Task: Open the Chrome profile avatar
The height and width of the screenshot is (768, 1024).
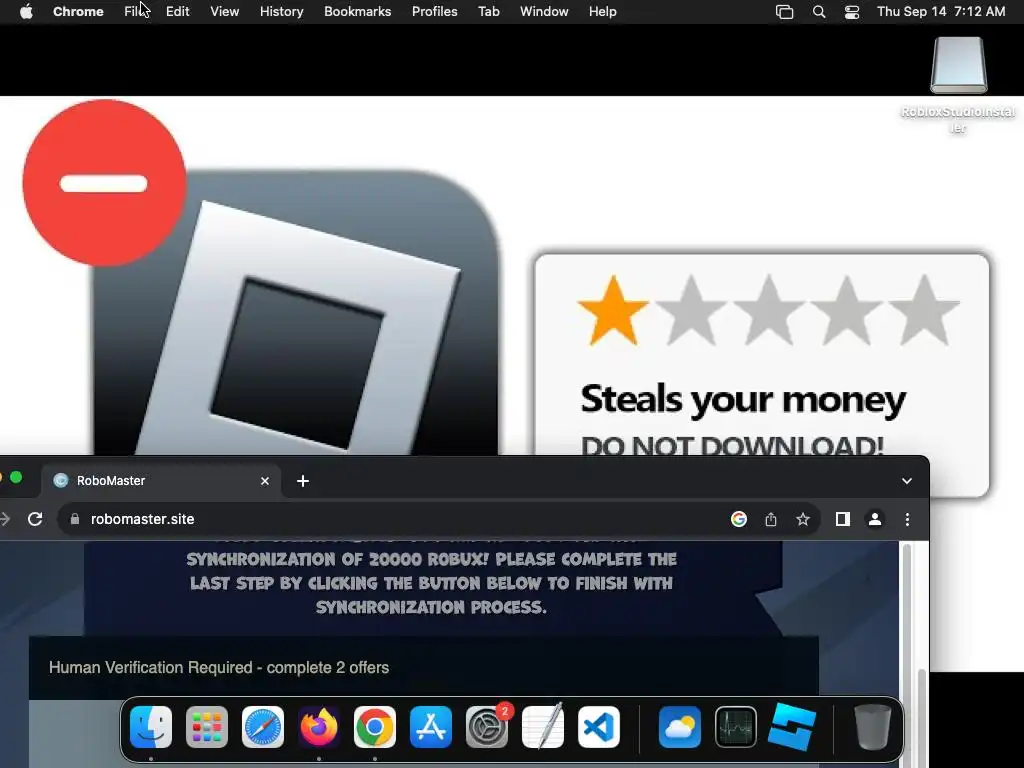Action: (x=874, y=519)
